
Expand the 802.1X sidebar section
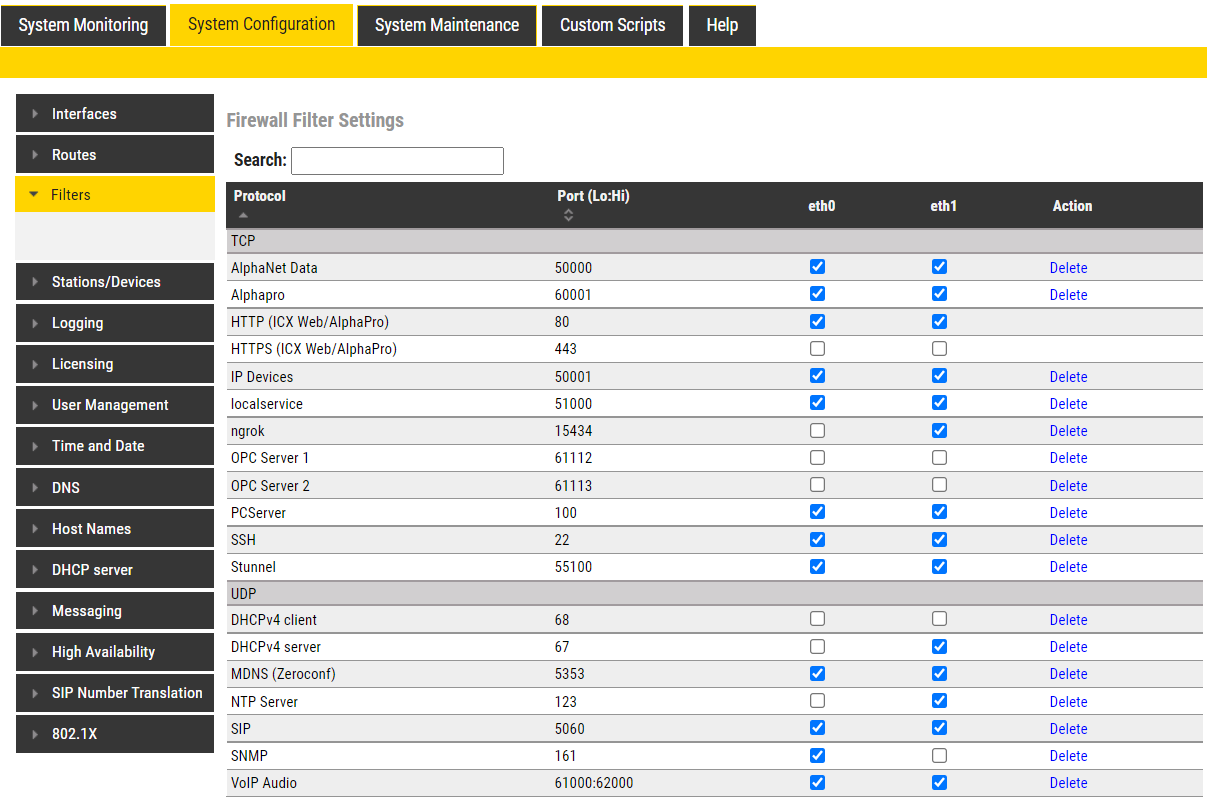pyautogui.click(x=115, y=734)
